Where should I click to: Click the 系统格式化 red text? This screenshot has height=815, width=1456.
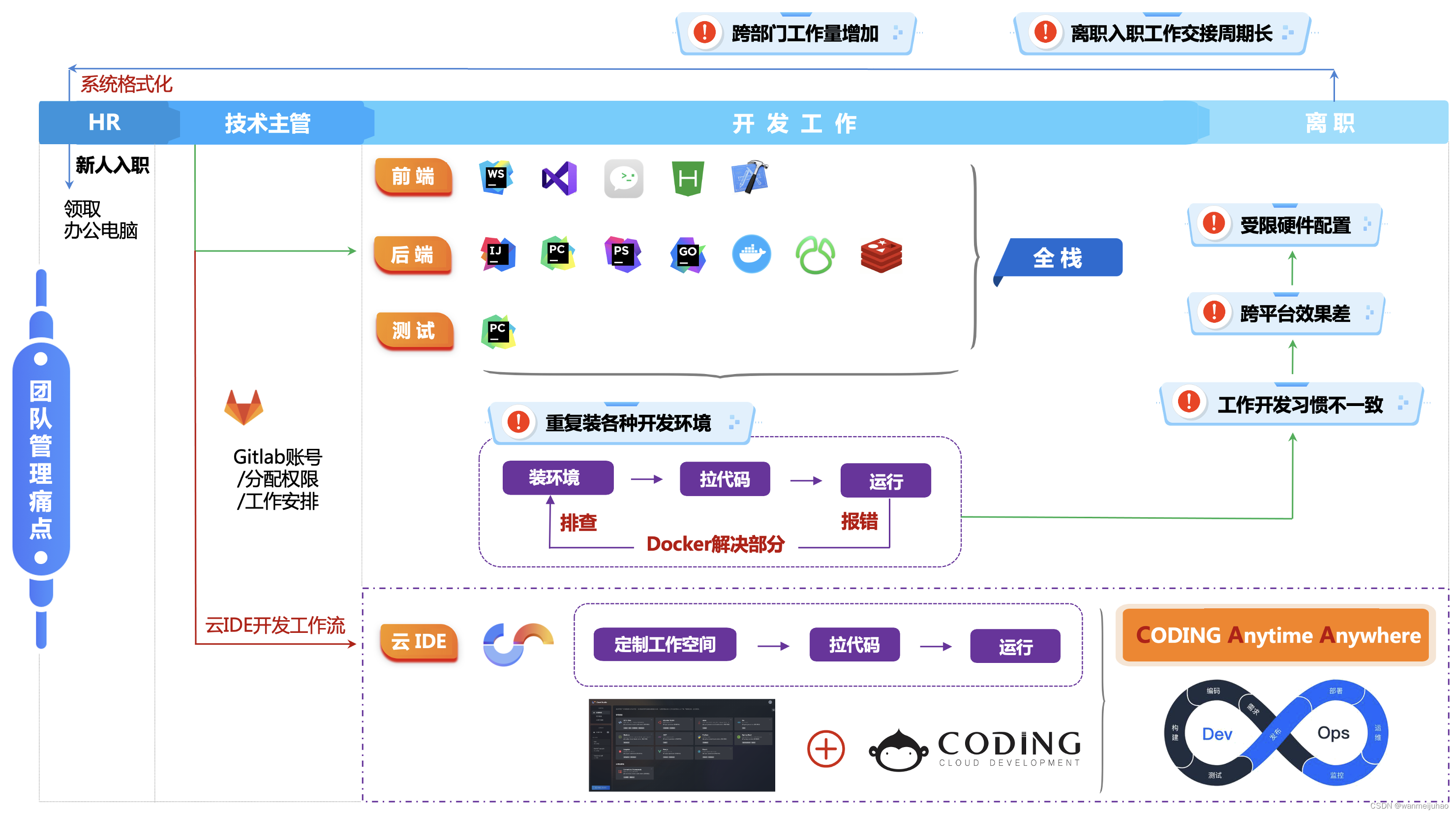coord(126,84)
